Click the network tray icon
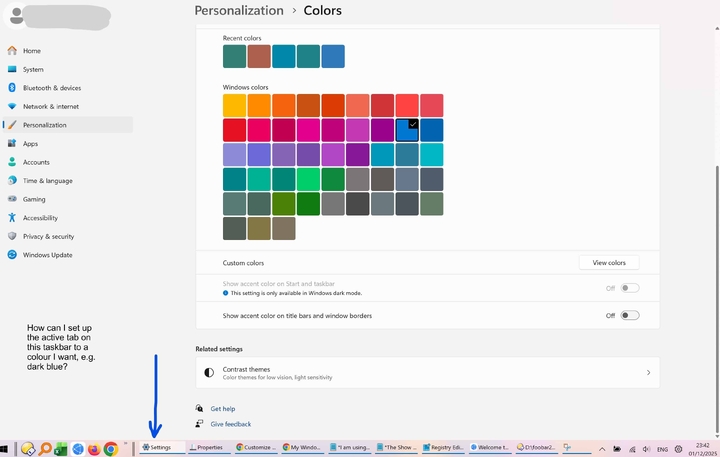720x457 pixels. point(632,449)
